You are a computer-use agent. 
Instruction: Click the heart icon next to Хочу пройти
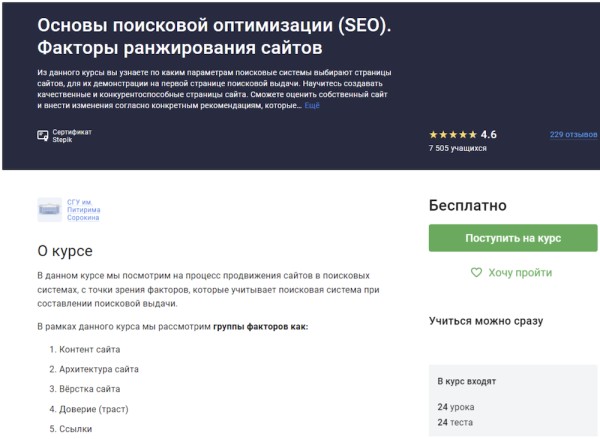tap(477, 272)
